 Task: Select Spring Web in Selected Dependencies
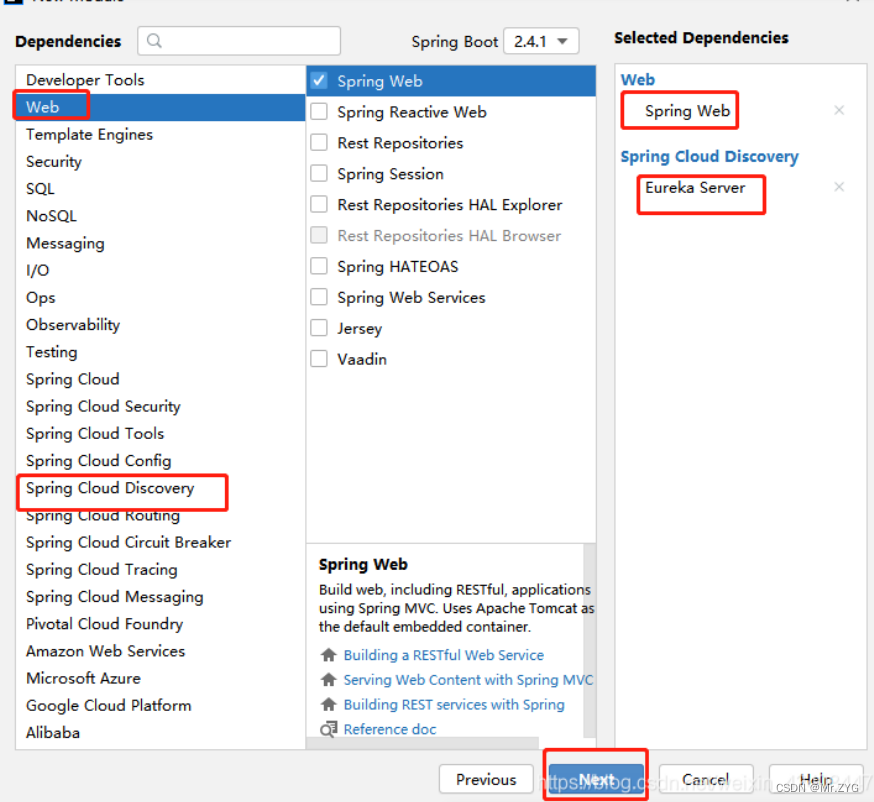click(x=687, y=111)
